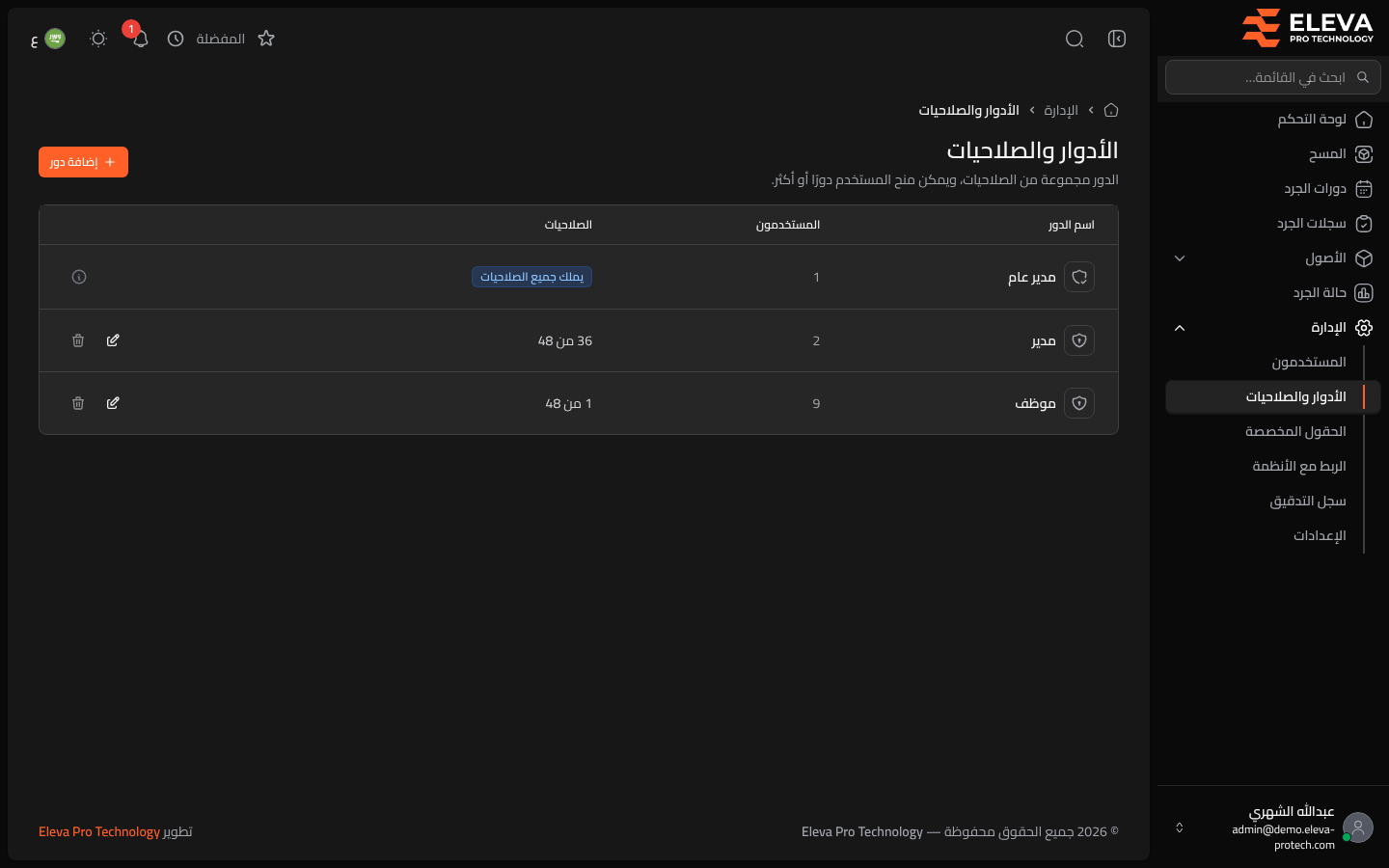Collapse the الإدارة submenu chevron
Screen dimensions: 1389x868
(x=1180, y=328)
